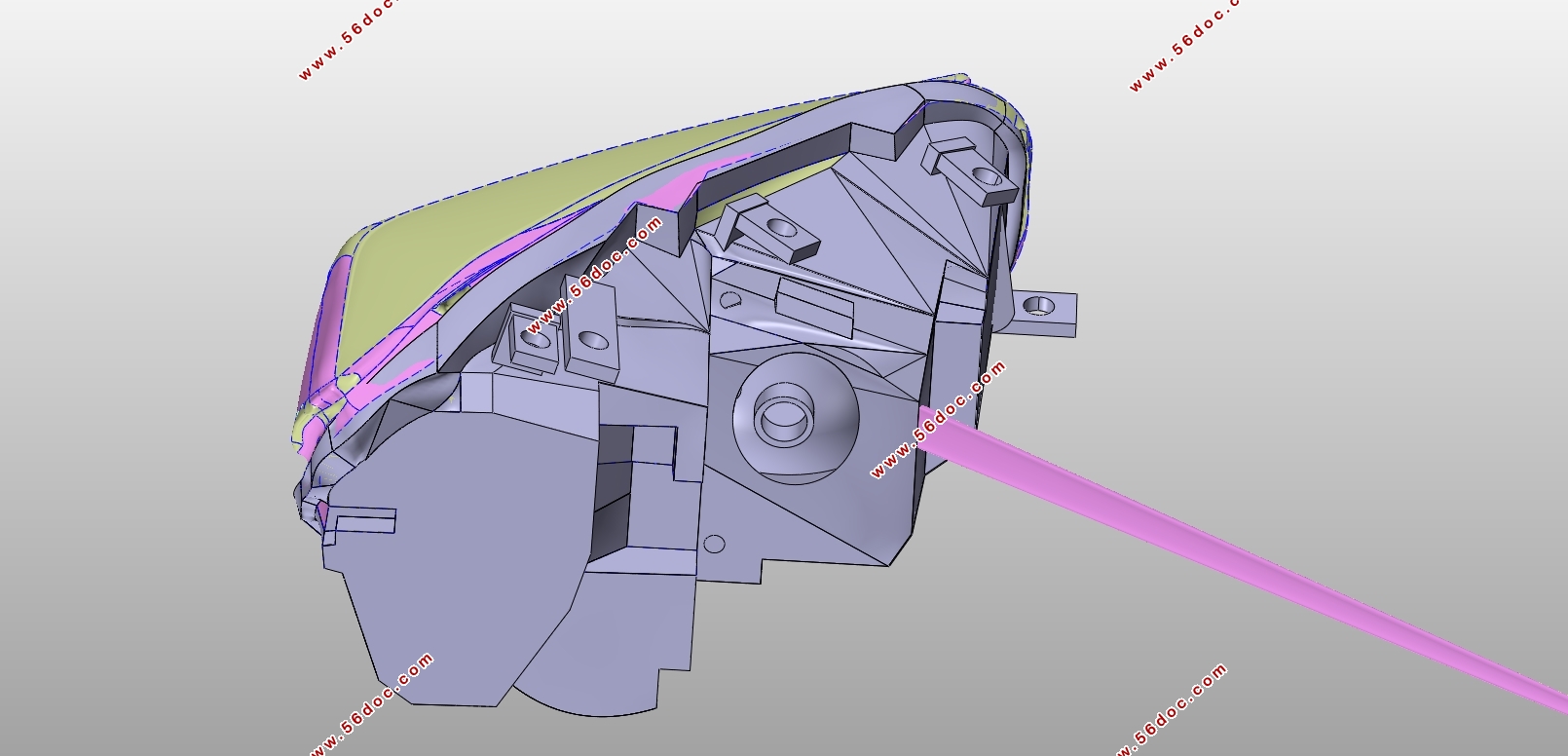
Task: Select the hole in the right mounting tab
Action: 1040,306
